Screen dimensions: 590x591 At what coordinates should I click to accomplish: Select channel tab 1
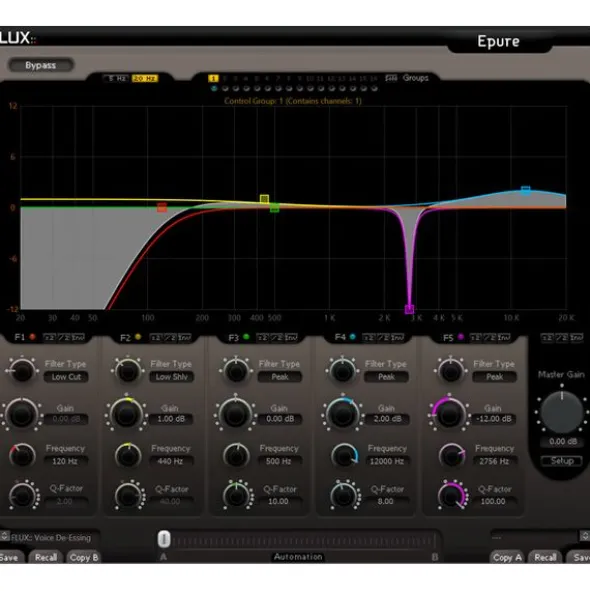pyautogui.click(x=213, y=78)
